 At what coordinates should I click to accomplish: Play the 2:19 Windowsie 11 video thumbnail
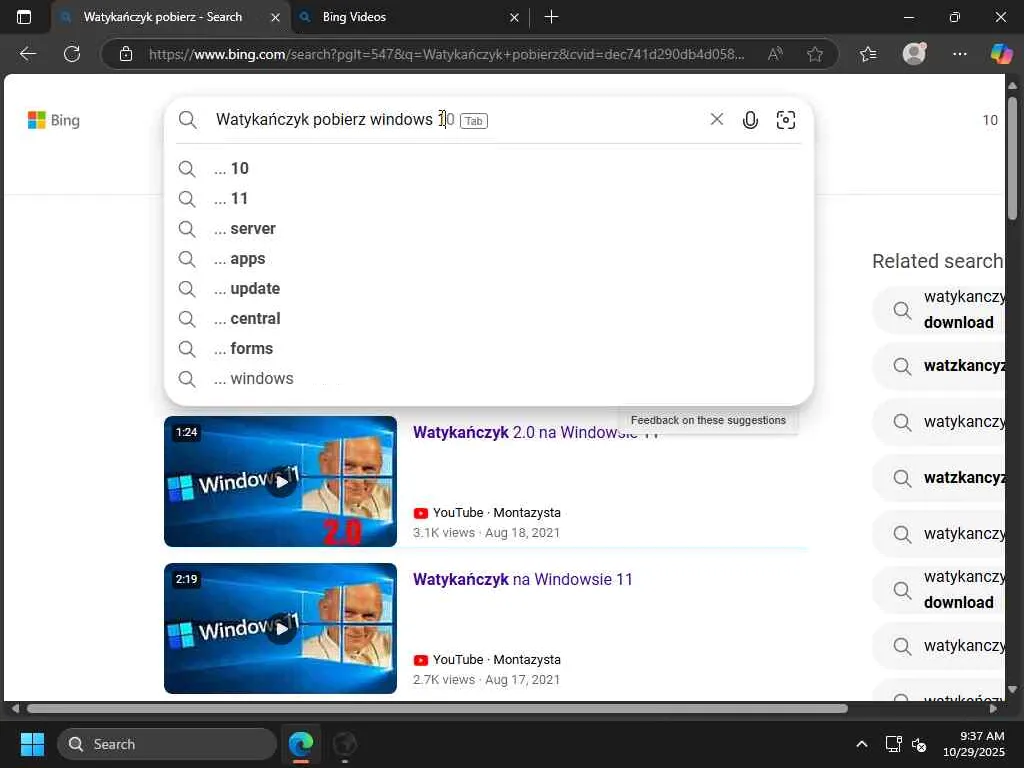point(280,628)
